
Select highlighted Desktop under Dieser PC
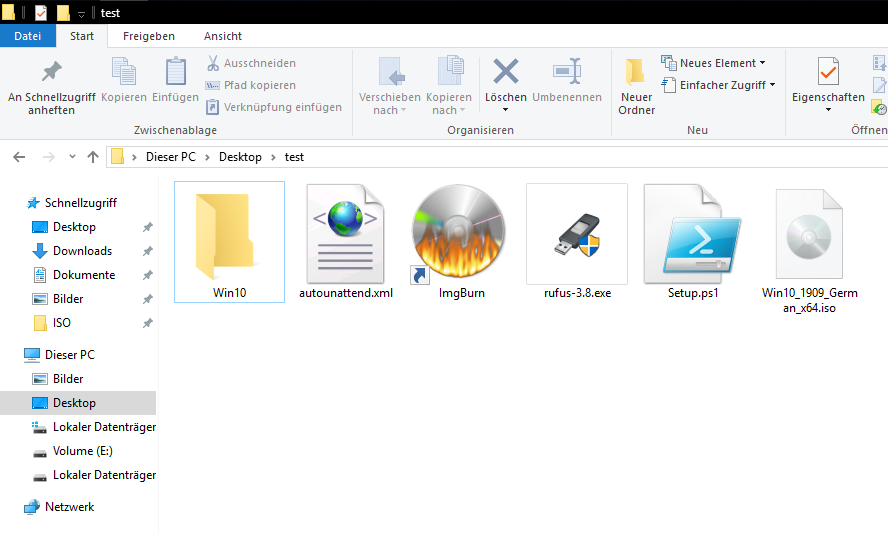click(78, 403)
